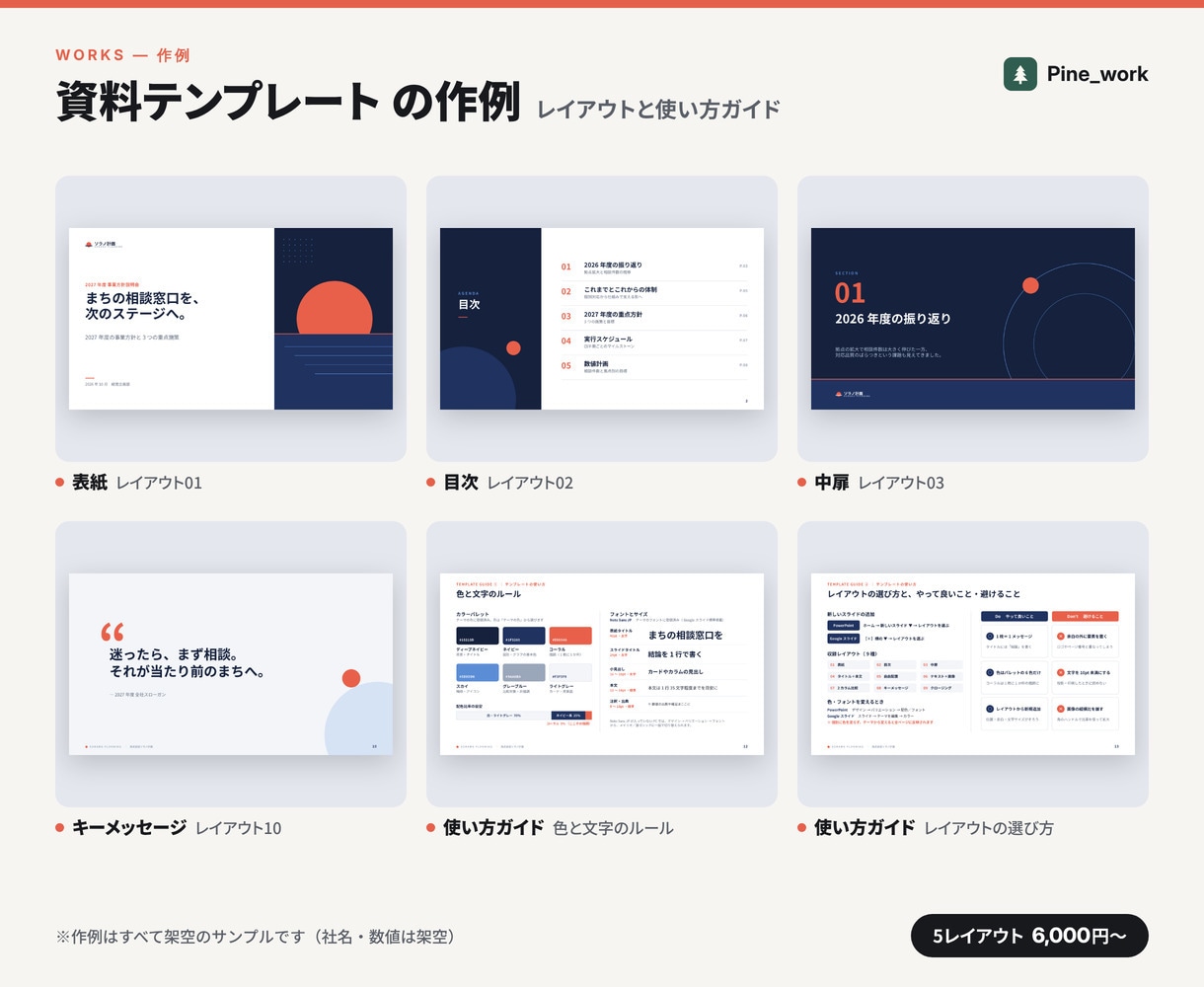Click the check icon beside 1枚=1メッセージ
The height and width of the screenshot is (987, 1204).
point(990,637)
